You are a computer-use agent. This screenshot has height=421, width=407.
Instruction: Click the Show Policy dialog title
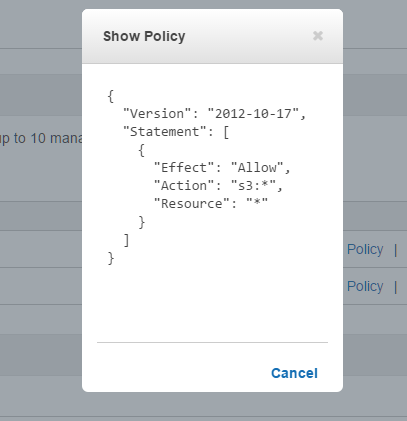pyautogui.click(x=144, y=36)
